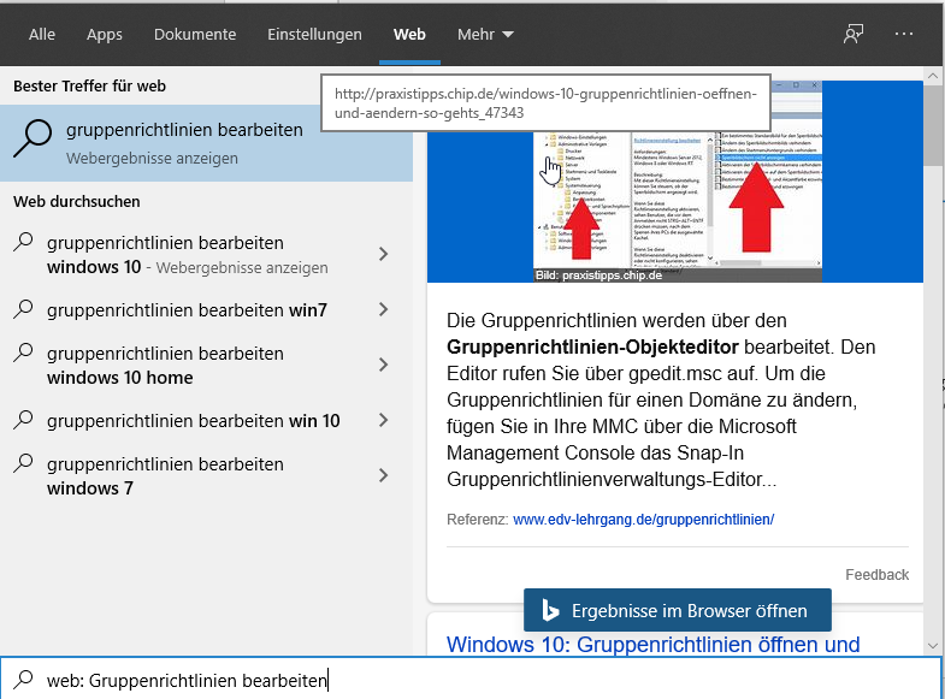
Task: Click into the search input field
Action: 470,679
